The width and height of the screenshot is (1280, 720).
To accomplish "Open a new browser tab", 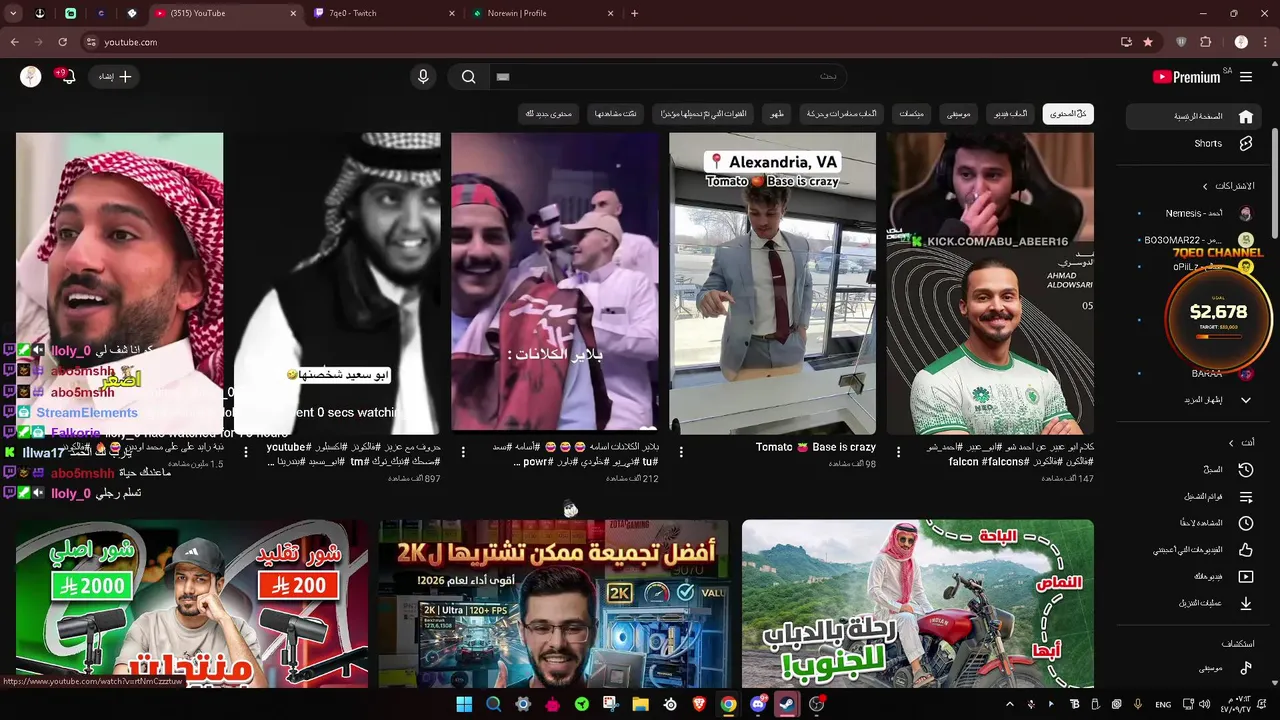I will click(x=634, y=13).
